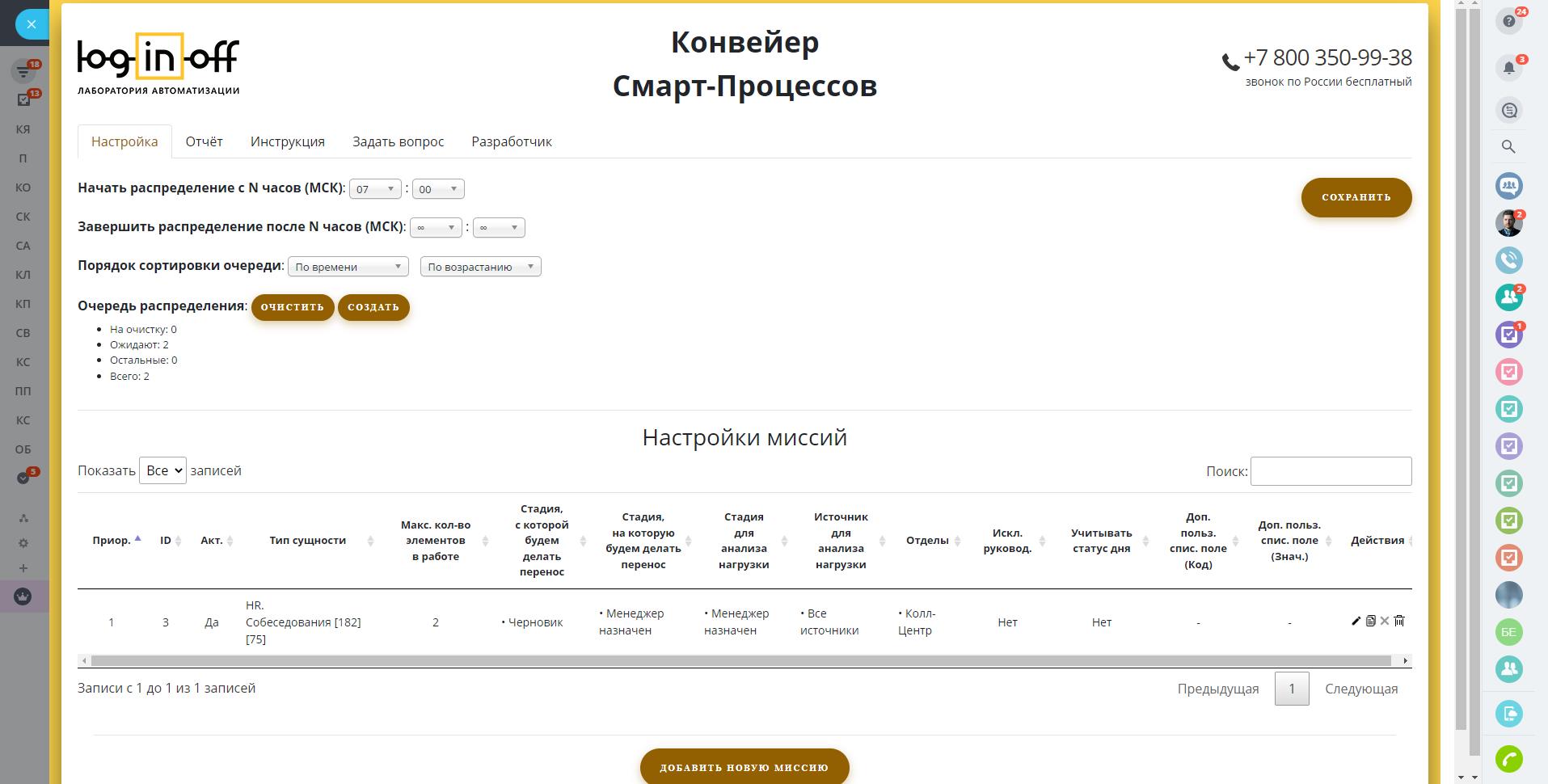Click the pencil edit icon in mission row
The width and height of the screenshot is (1548, 784).
tap(1356, 621)
